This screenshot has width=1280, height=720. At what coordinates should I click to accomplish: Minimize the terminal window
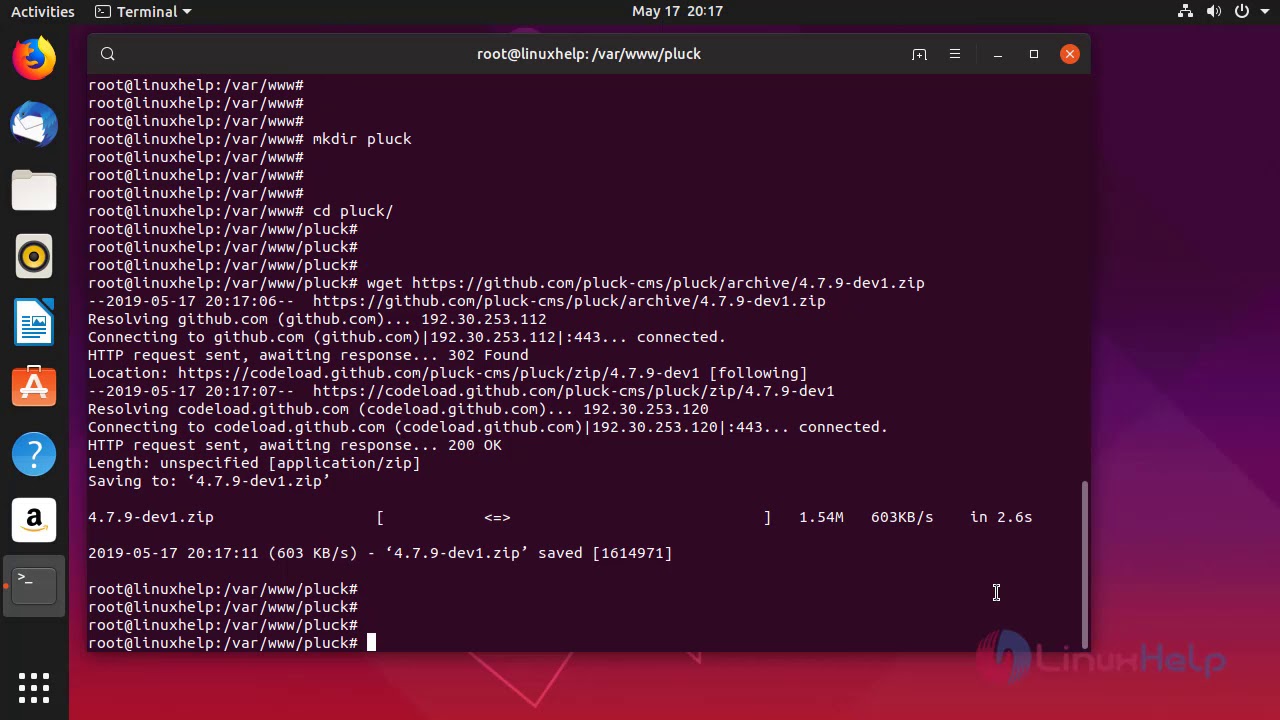tap(998, 54)
